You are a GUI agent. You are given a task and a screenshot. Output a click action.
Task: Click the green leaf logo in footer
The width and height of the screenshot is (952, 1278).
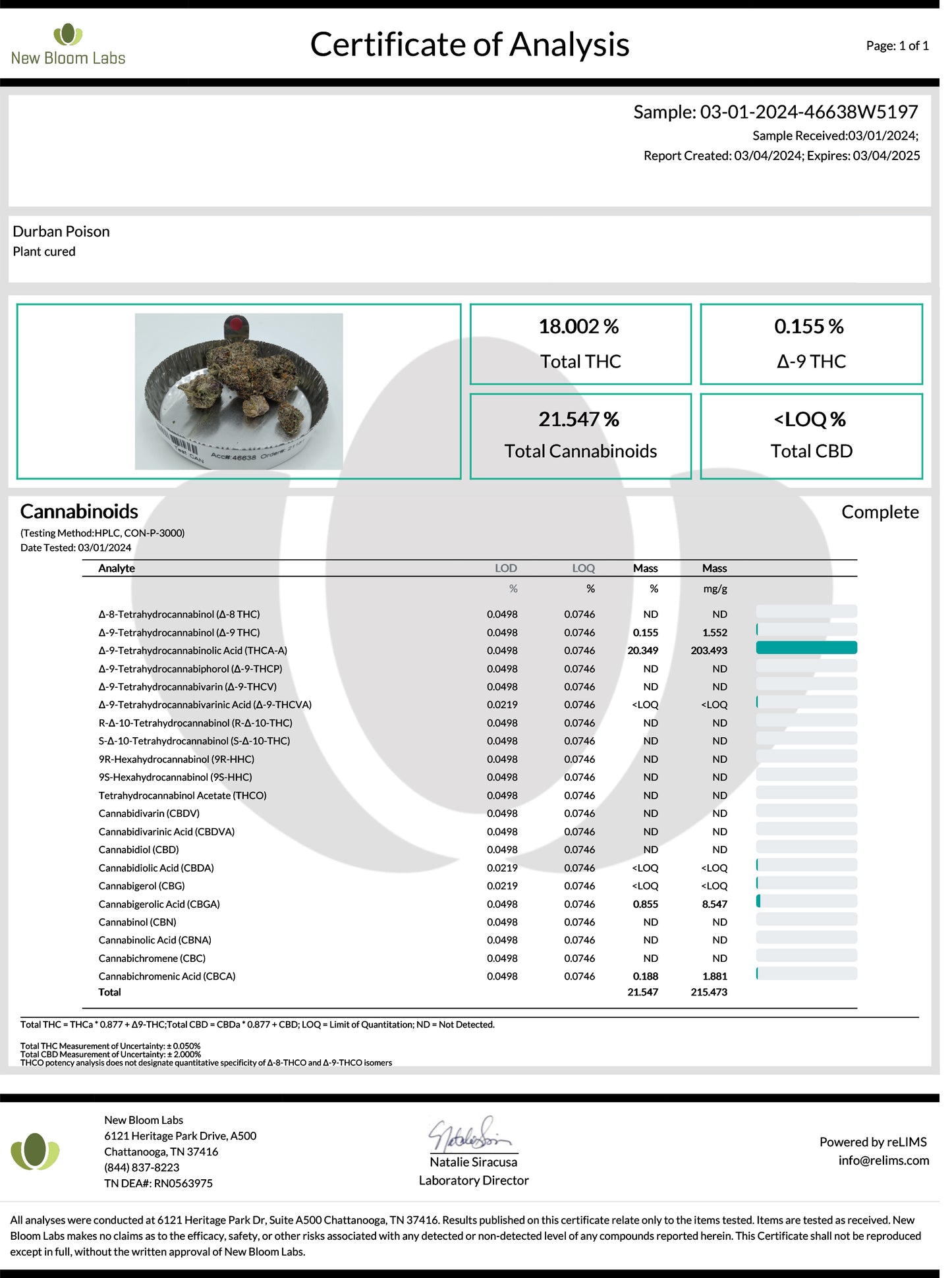point(35,1151)
